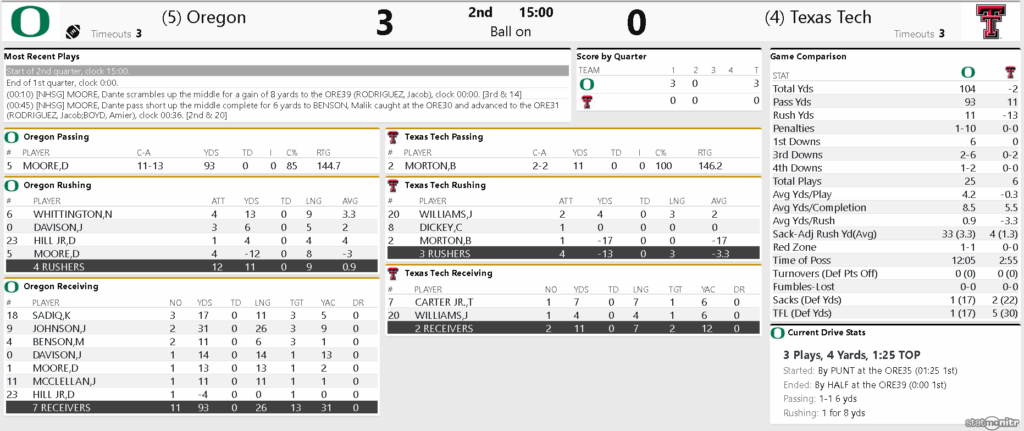Click the Oregon logo beside Oregon Receiving
This screenshot has width=1024, height=431.
12,287
